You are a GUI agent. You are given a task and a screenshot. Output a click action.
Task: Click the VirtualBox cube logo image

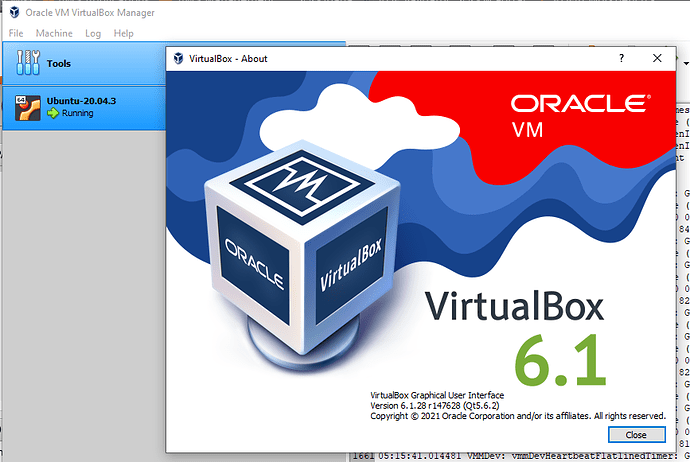click(303, 255)
